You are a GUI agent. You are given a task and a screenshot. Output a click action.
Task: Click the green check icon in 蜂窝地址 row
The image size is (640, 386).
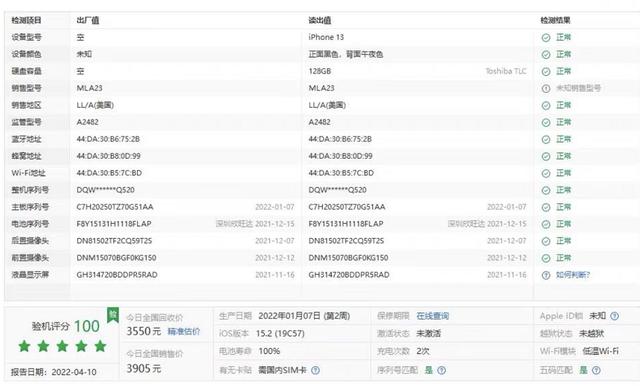546,156
